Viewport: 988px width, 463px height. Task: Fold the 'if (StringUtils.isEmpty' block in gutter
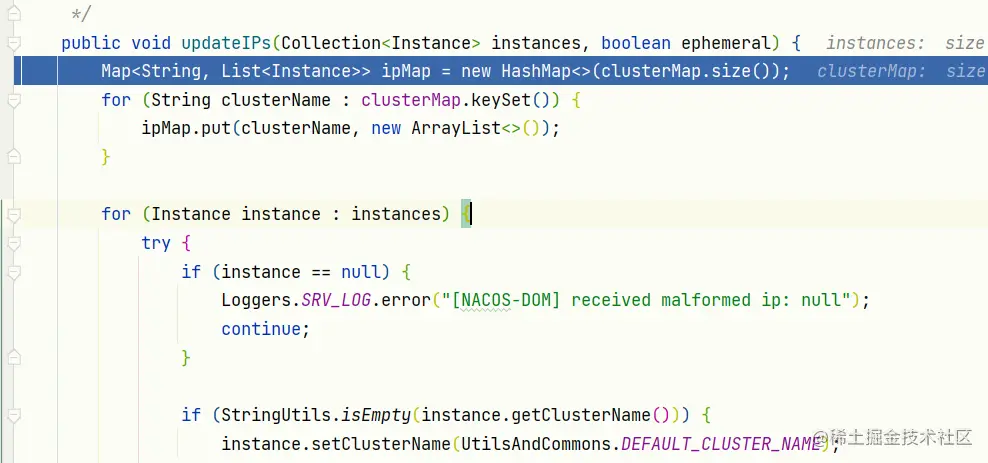[x=14, y=415]
